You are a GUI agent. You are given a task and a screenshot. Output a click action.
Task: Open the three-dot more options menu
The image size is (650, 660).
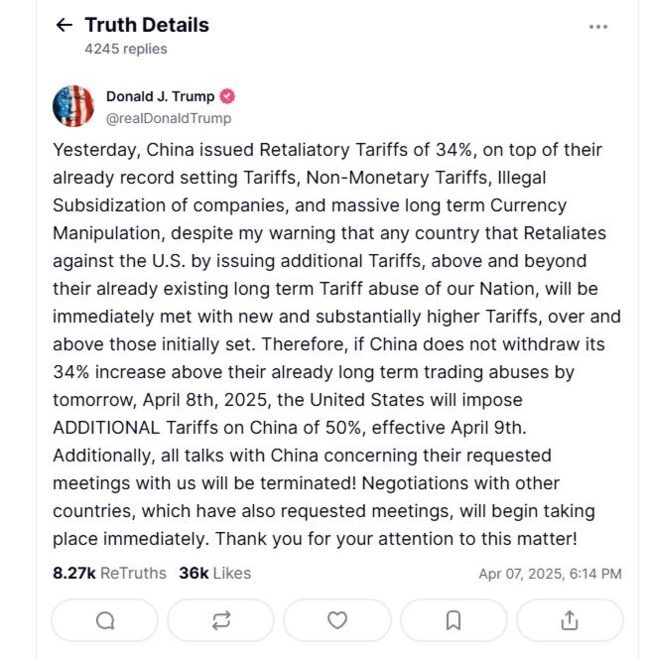(x=598, y=27)
